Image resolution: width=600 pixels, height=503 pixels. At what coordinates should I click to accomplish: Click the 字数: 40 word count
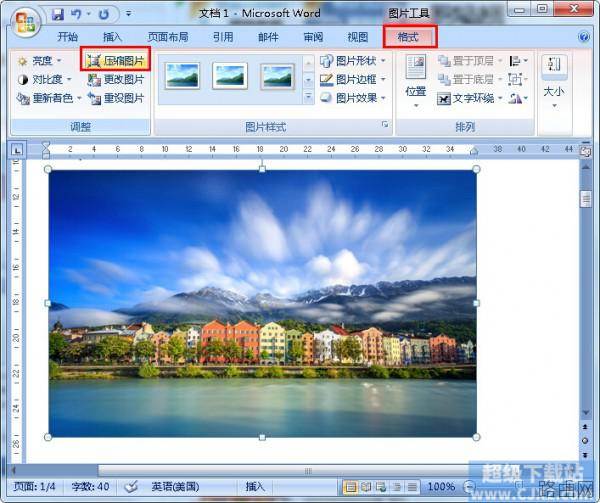[90, 487]
